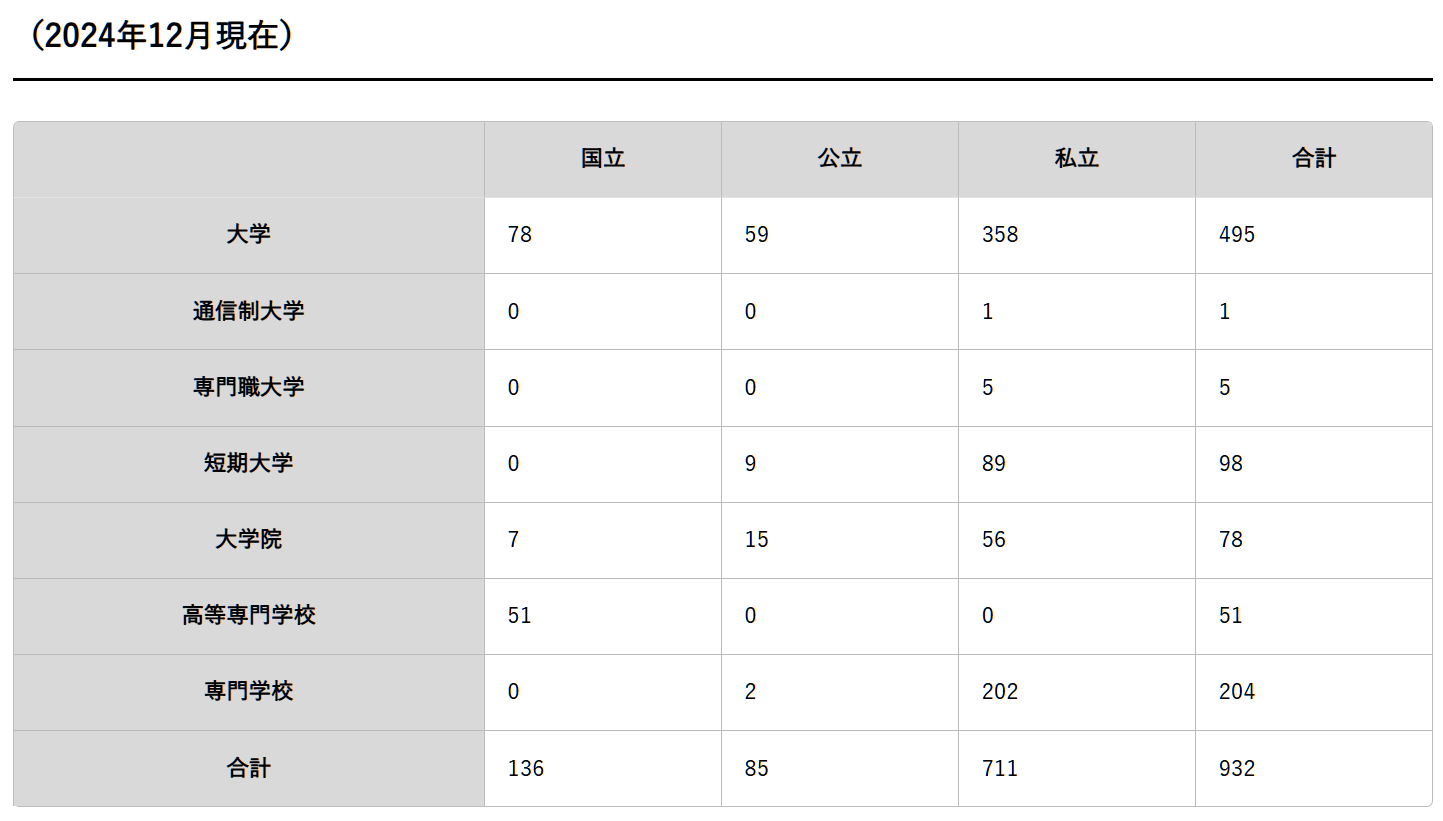Select the 専門職大学 row label
Viewport: 1443px width, 821px height.
click(x=249, y=387)
